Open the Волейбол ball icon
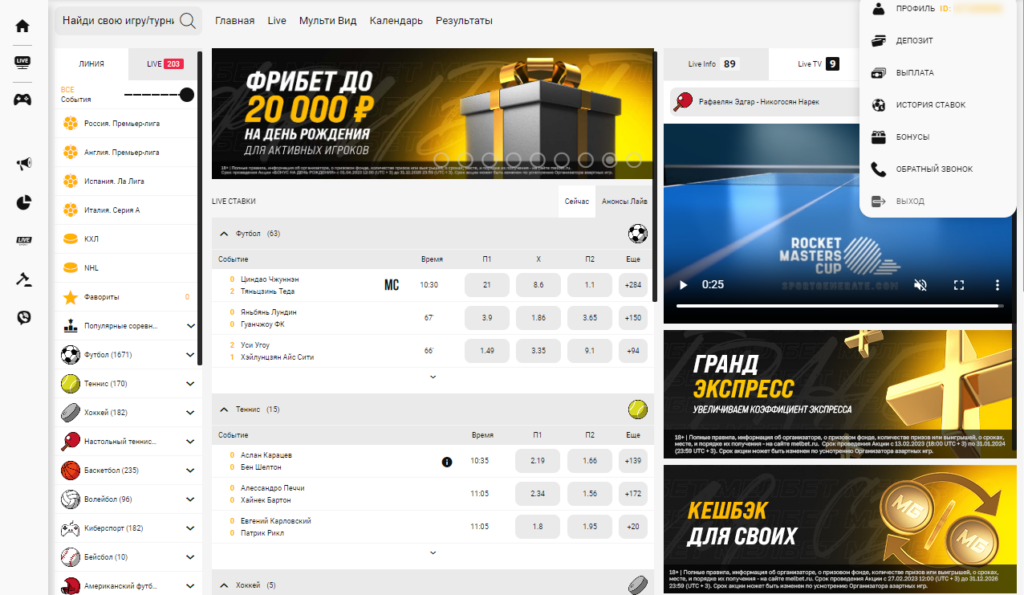 71,499
